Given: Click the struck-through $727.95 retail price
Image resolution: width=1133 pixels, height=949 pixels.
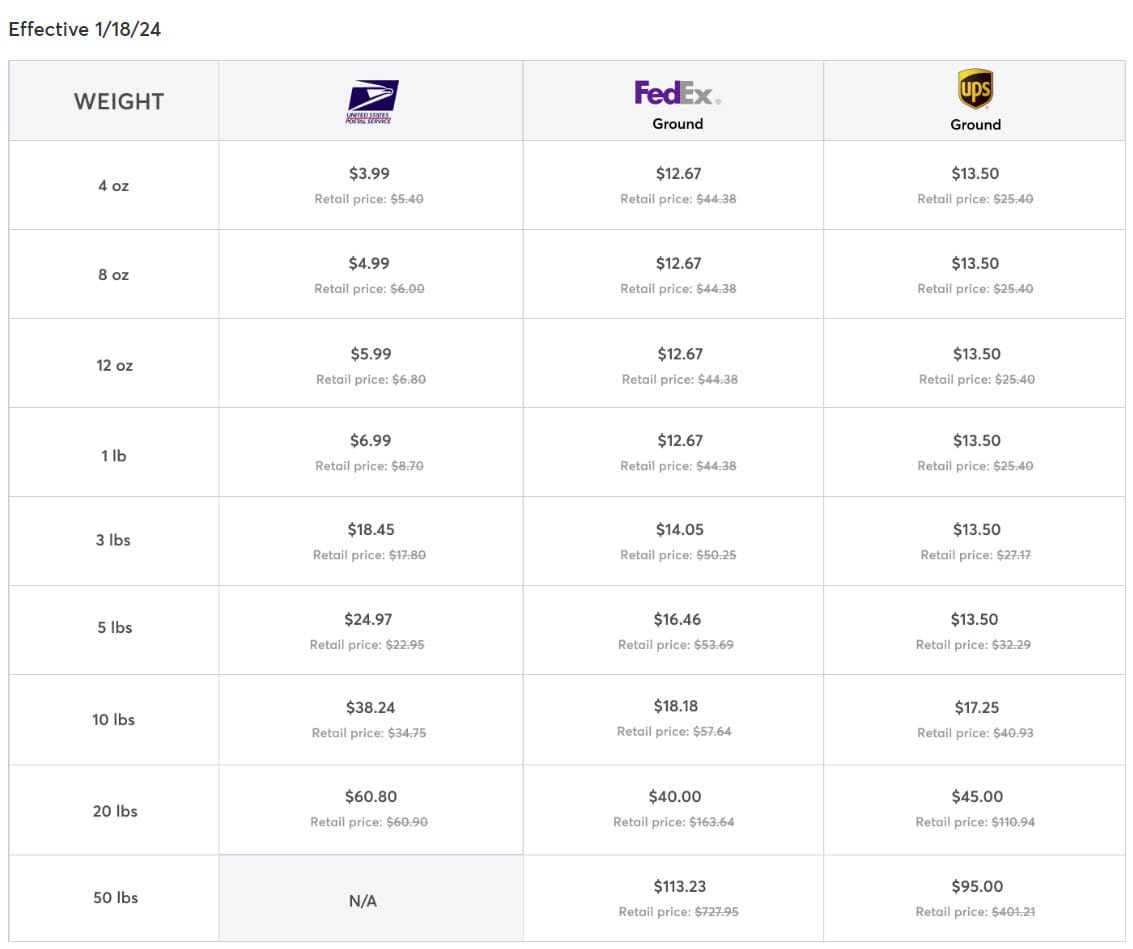Looking at the screenshot, I should click(717, 912).
